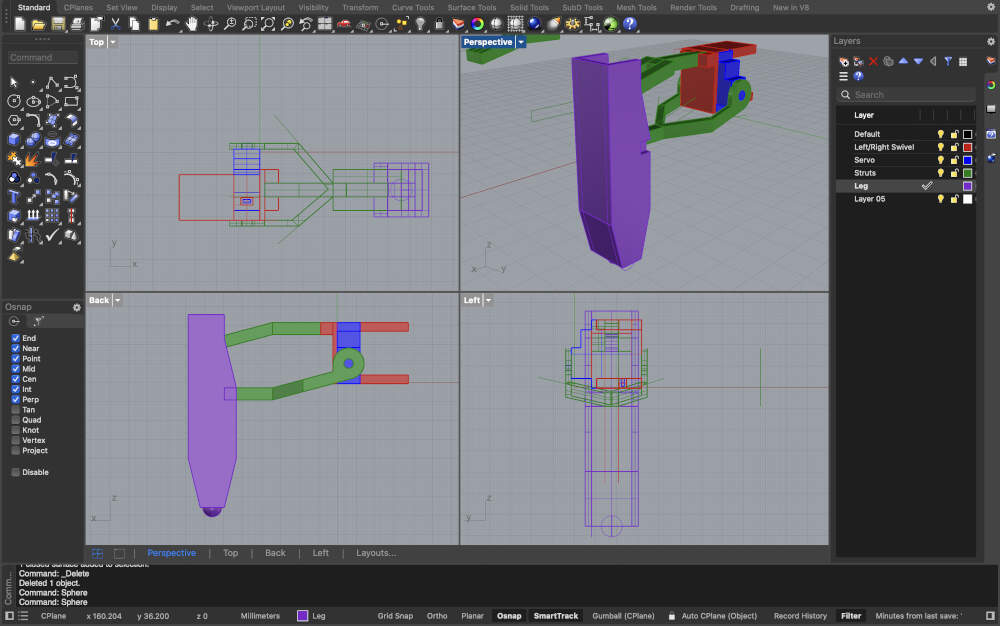Cut selection using the scissors icon
This screenshot has width=1000, height=626.
(115, 24)
